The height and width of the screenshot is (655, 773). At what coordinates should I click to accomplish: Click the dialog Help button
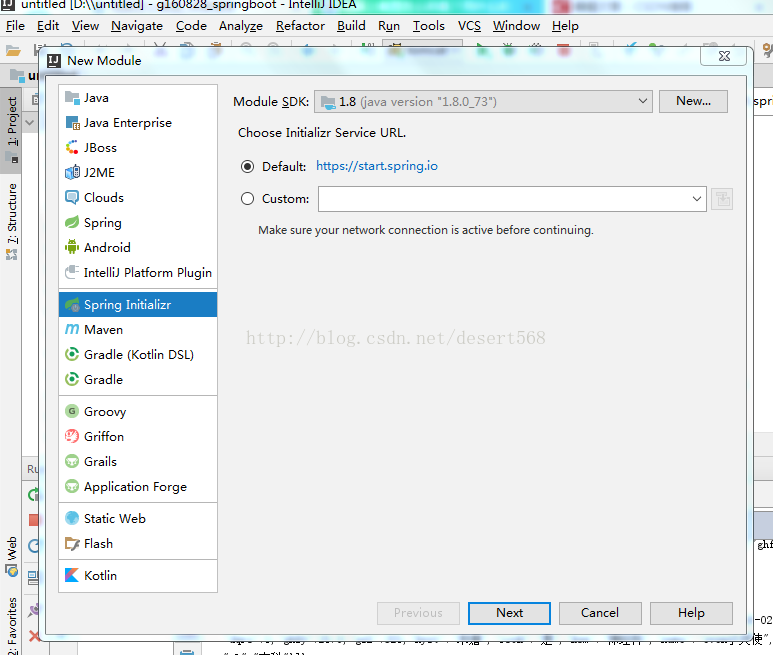pyautogui.click(x=691, y=613)
